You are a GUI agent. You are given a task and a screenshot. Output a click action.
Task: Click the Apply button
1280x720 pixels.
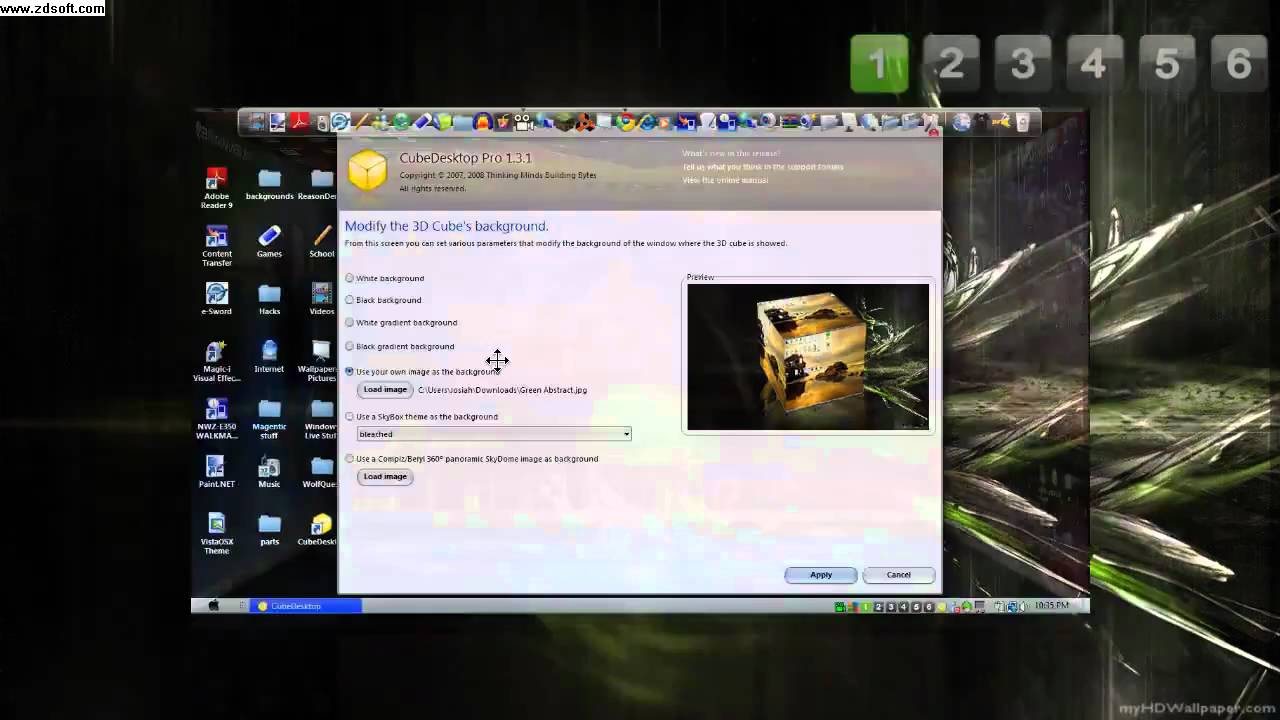(821, 575)
